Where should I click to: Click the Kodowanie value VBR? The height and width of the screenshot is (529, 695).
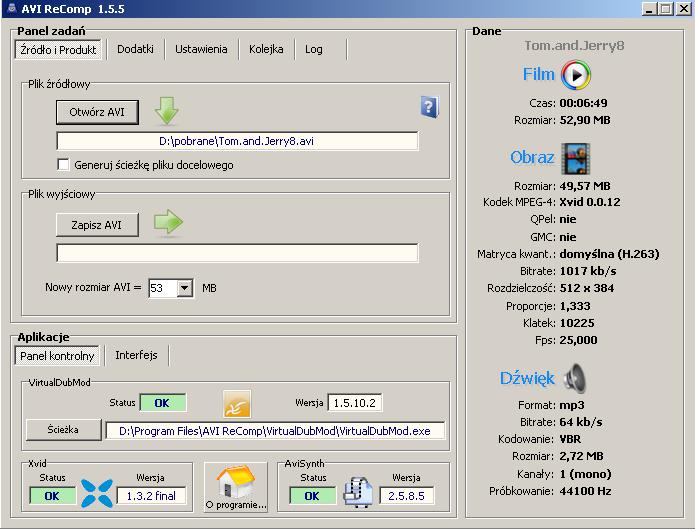click(570, 439)
